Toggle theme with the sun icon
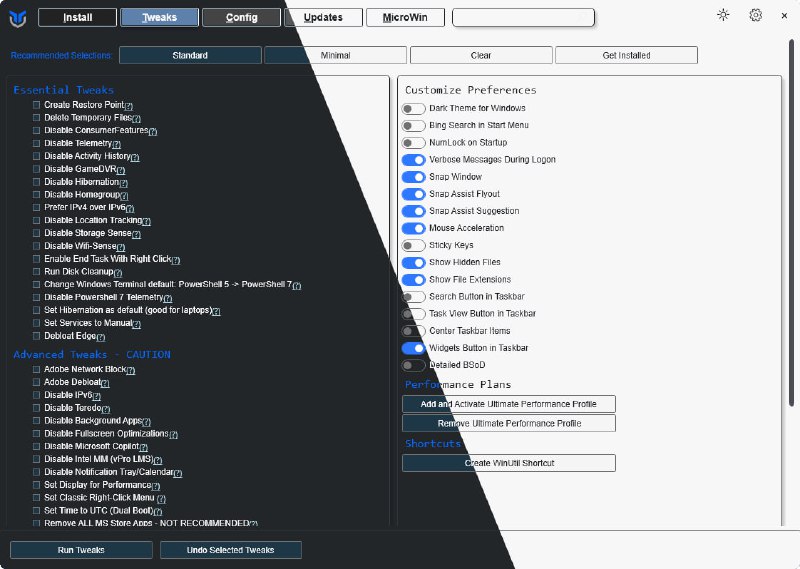800x569 pixels. pos(723,15)
